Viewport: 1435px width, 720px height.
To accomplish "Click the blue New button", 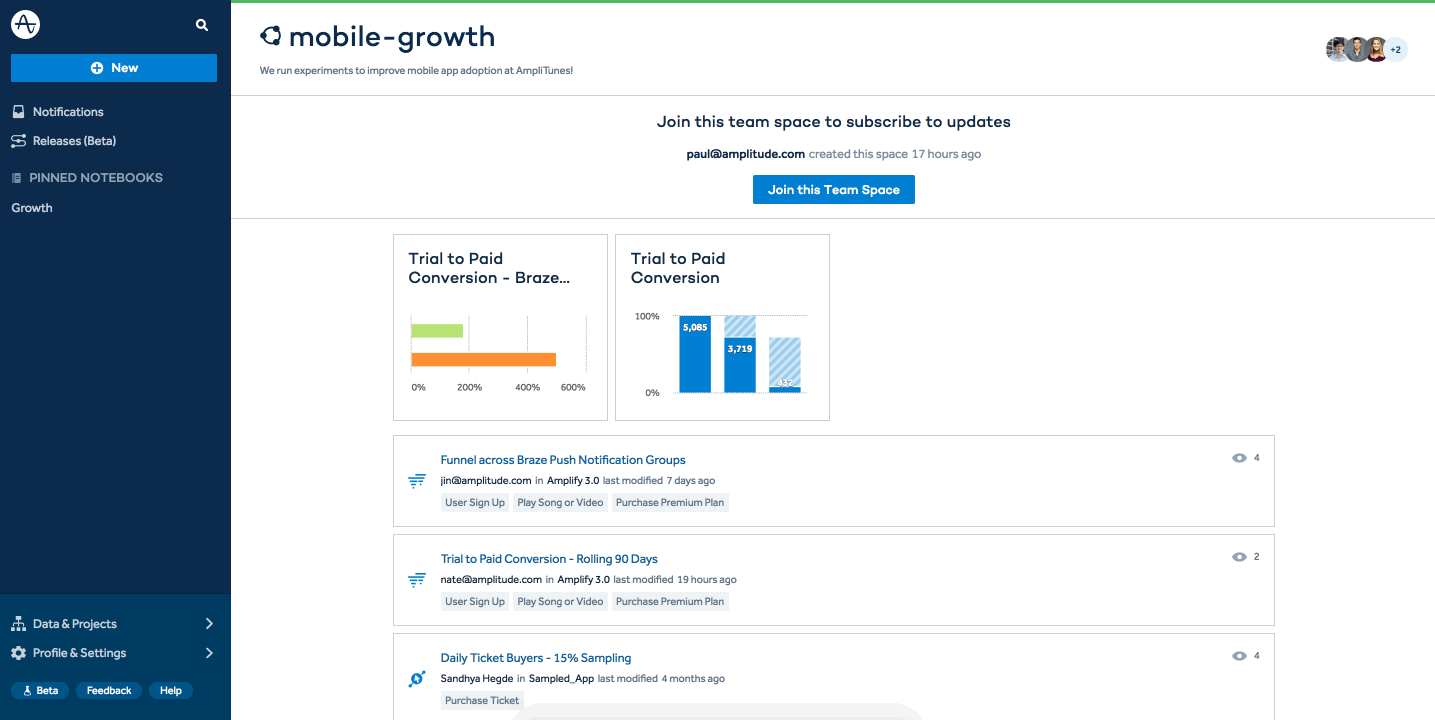I will point(114,68).
